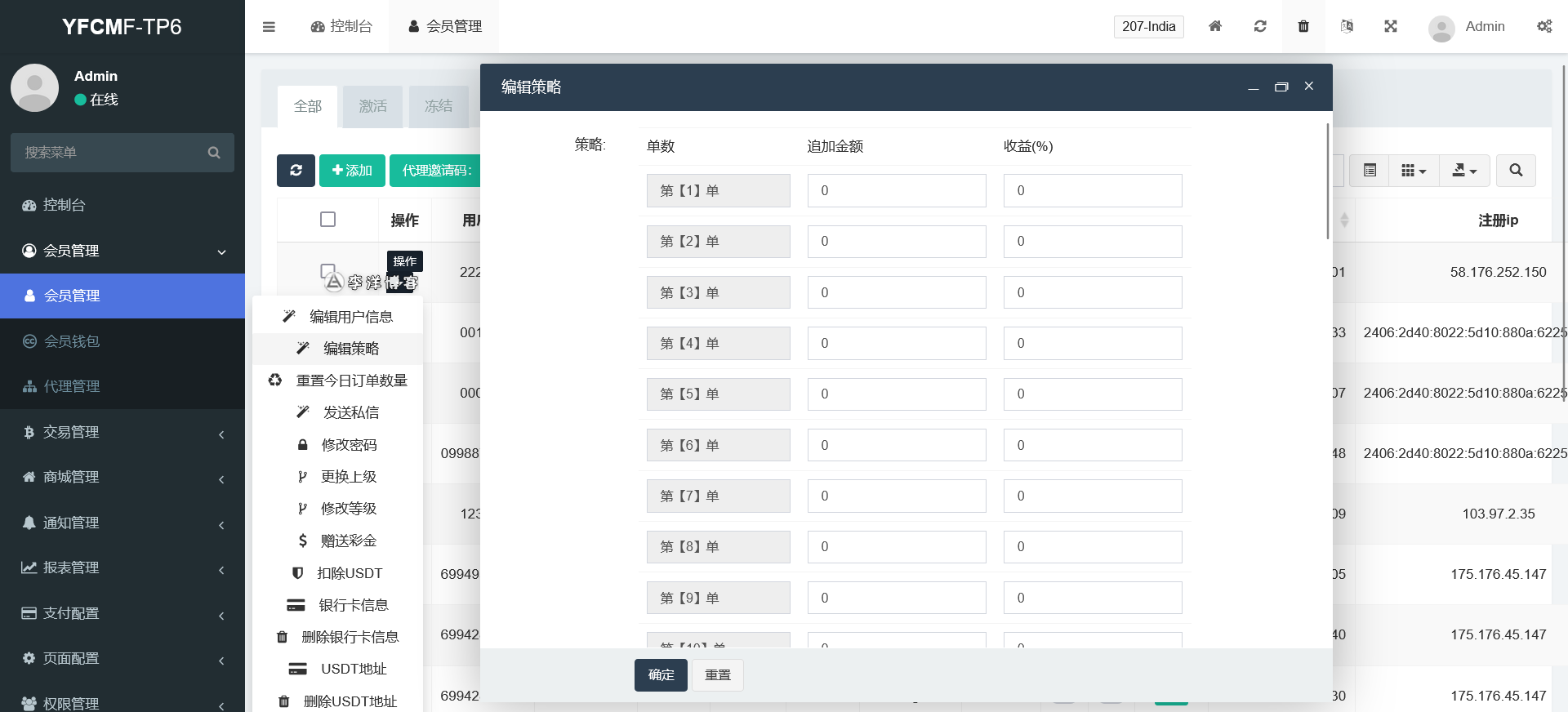Click the dark refresh table button
Viewport: 1568px width, 712px height.
tap(296, 171)
